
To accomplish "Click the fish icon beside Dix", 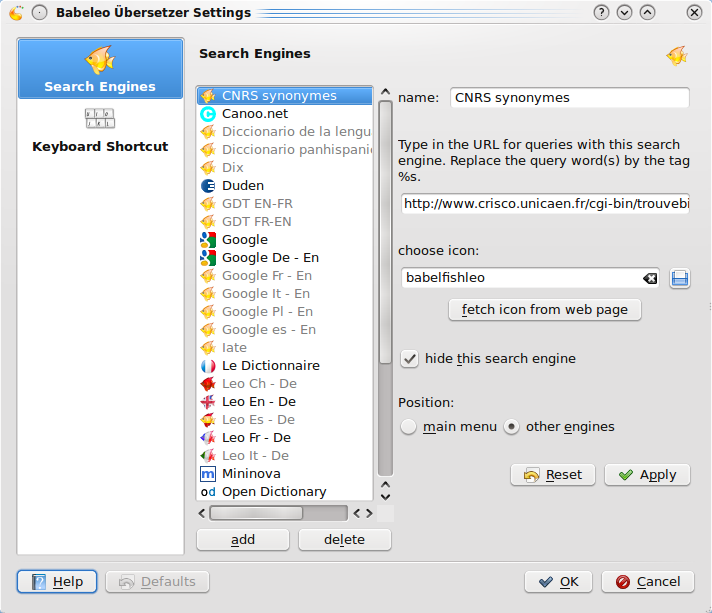I will click(x=208, y=168).
